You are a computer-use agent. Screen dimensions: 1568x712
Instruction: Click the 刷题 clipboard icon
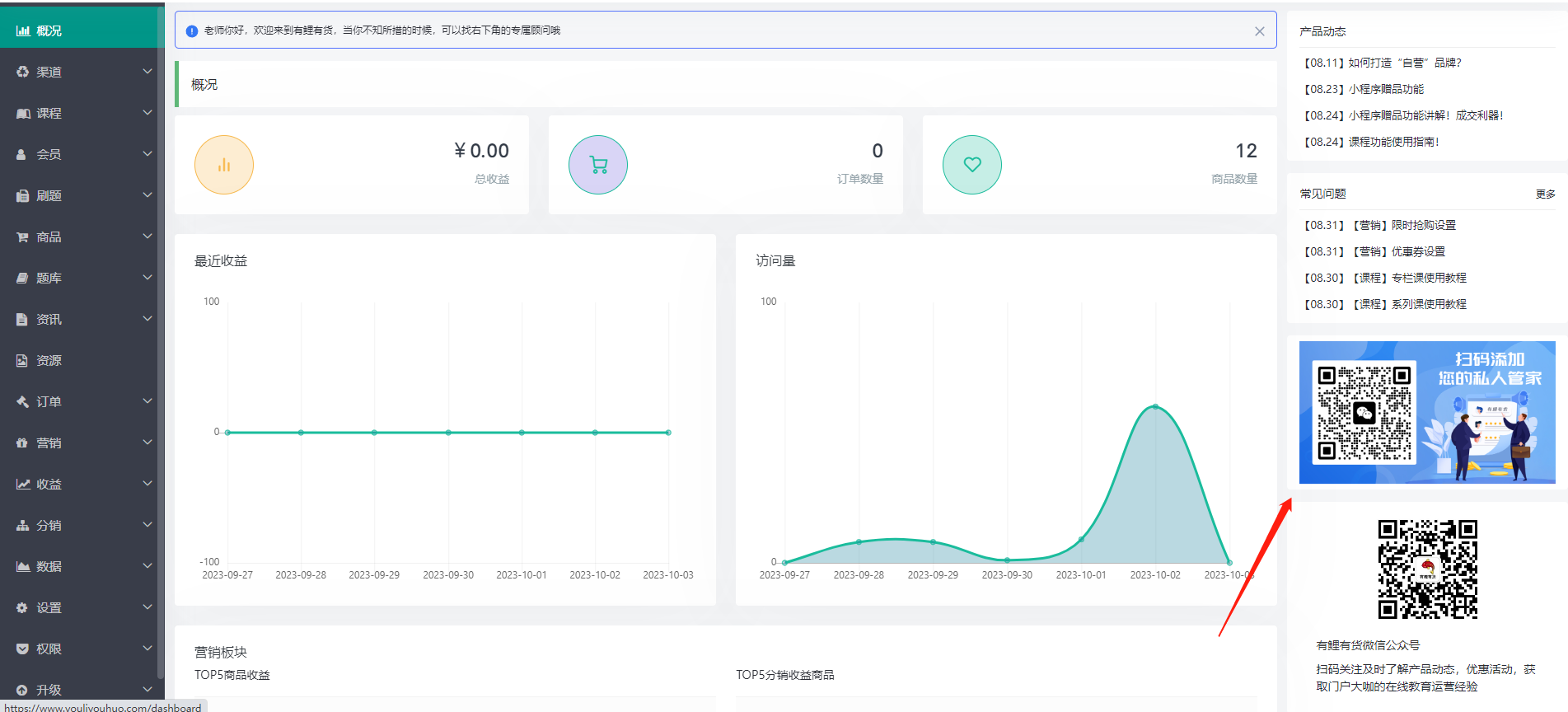[22, 195]
